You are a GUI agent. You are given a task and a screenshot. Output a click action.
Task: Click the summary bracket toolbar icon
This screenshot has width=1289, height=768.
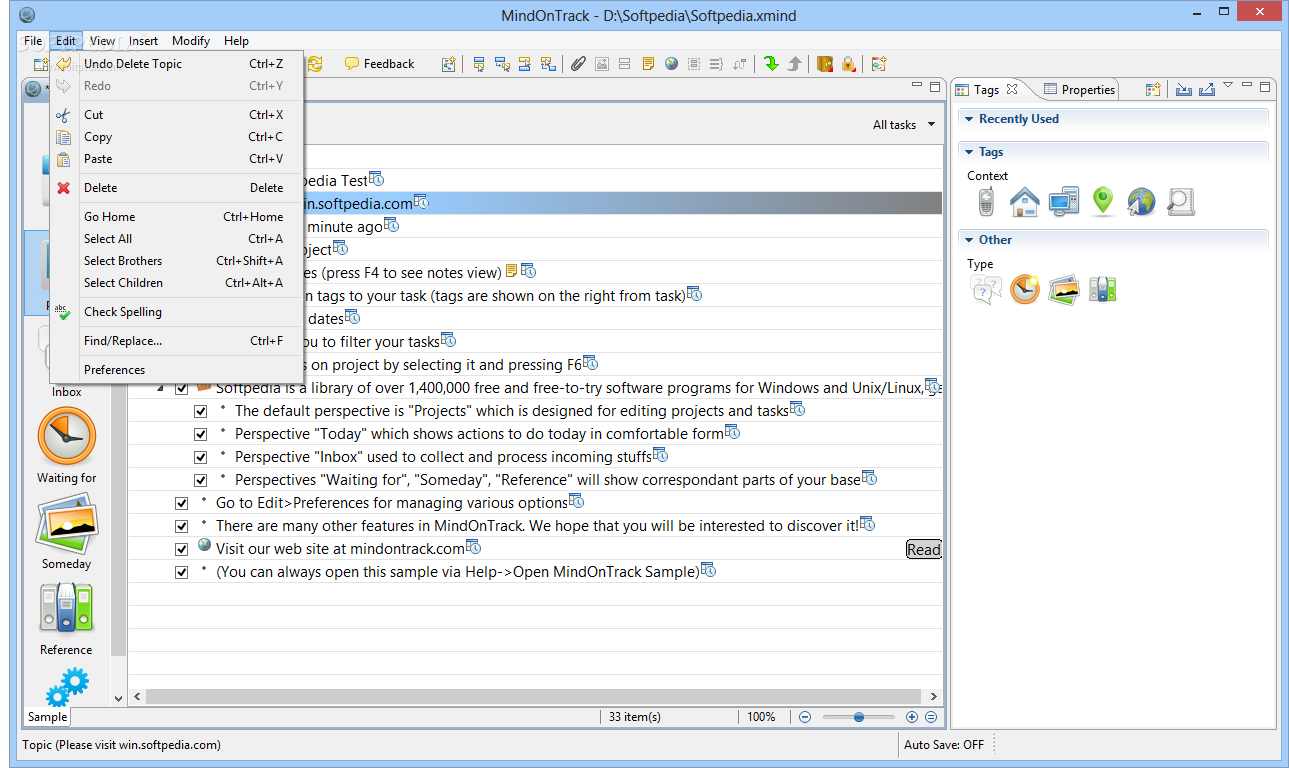coord(716,64)
